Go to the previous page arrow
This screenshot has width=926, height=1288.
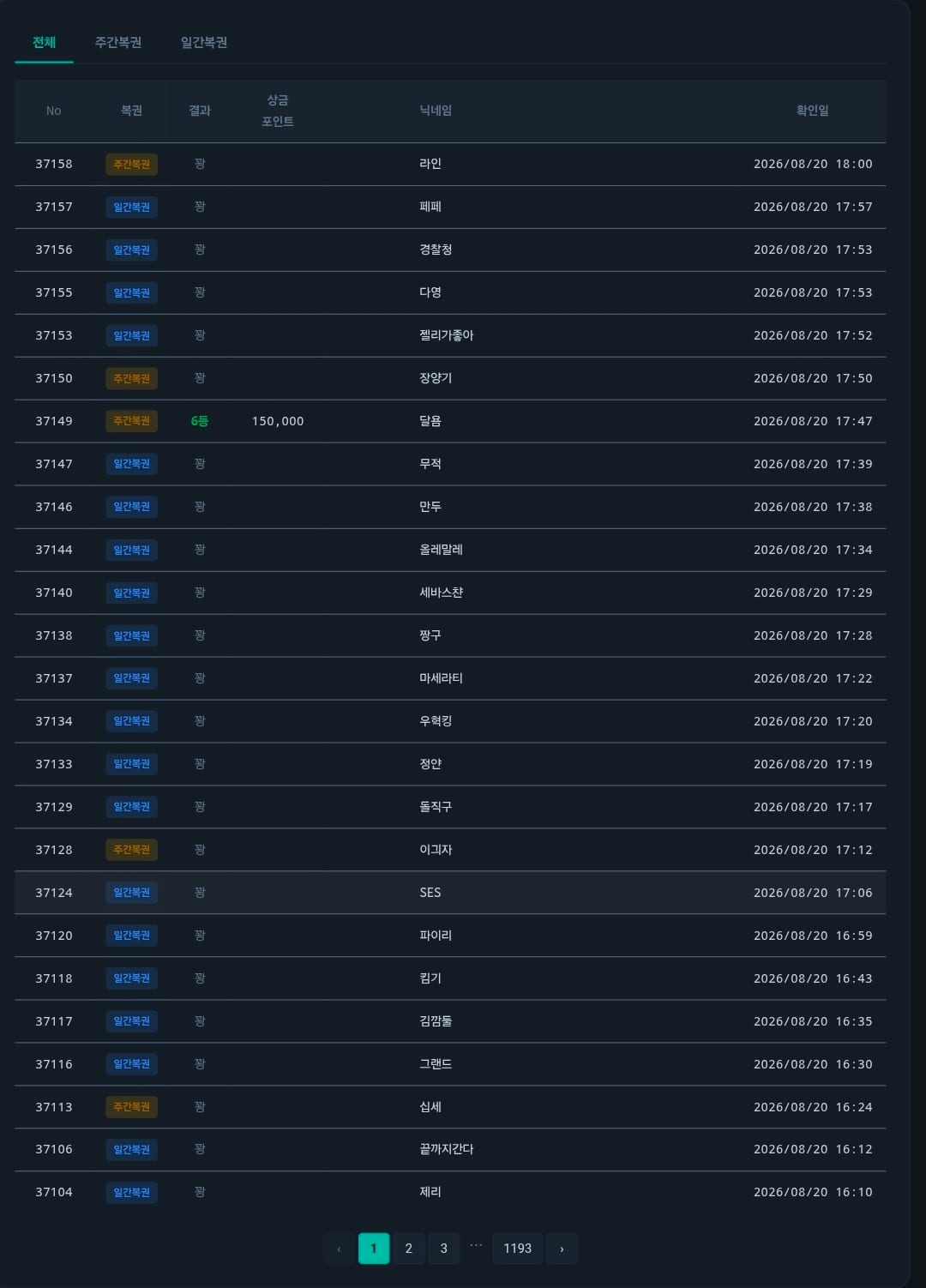(x=339, y=1249)
